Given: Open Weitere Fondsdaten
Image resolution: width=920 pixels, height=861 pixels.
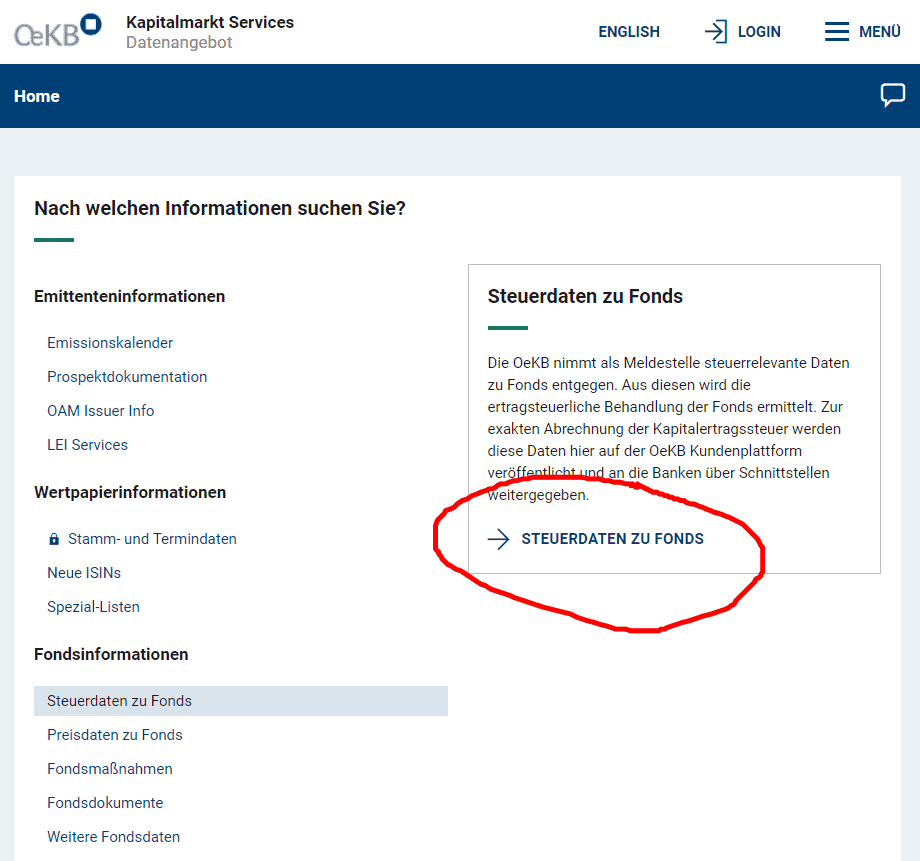Looking at the screenshot, I should click(113, 837).
